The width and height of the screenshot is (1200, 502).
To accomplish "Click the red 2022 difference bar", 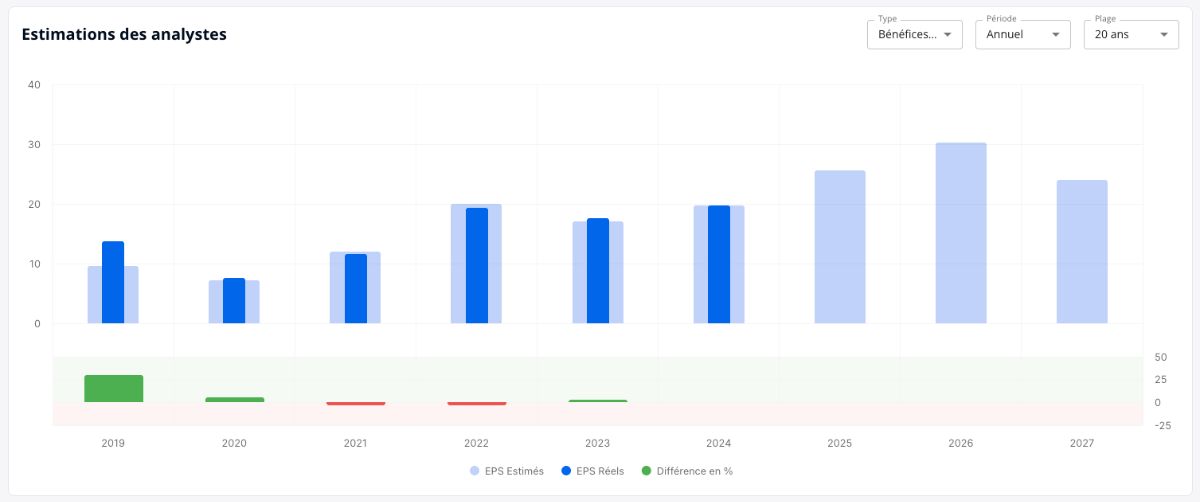I will pos(476,404).
